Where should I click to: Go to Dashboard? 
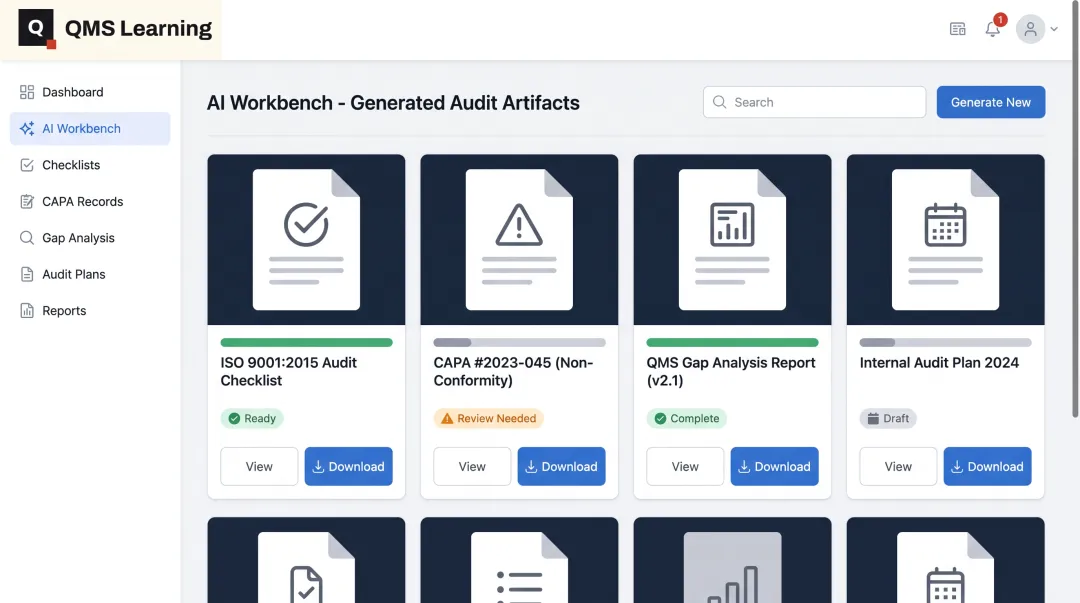tap(90, 92)
